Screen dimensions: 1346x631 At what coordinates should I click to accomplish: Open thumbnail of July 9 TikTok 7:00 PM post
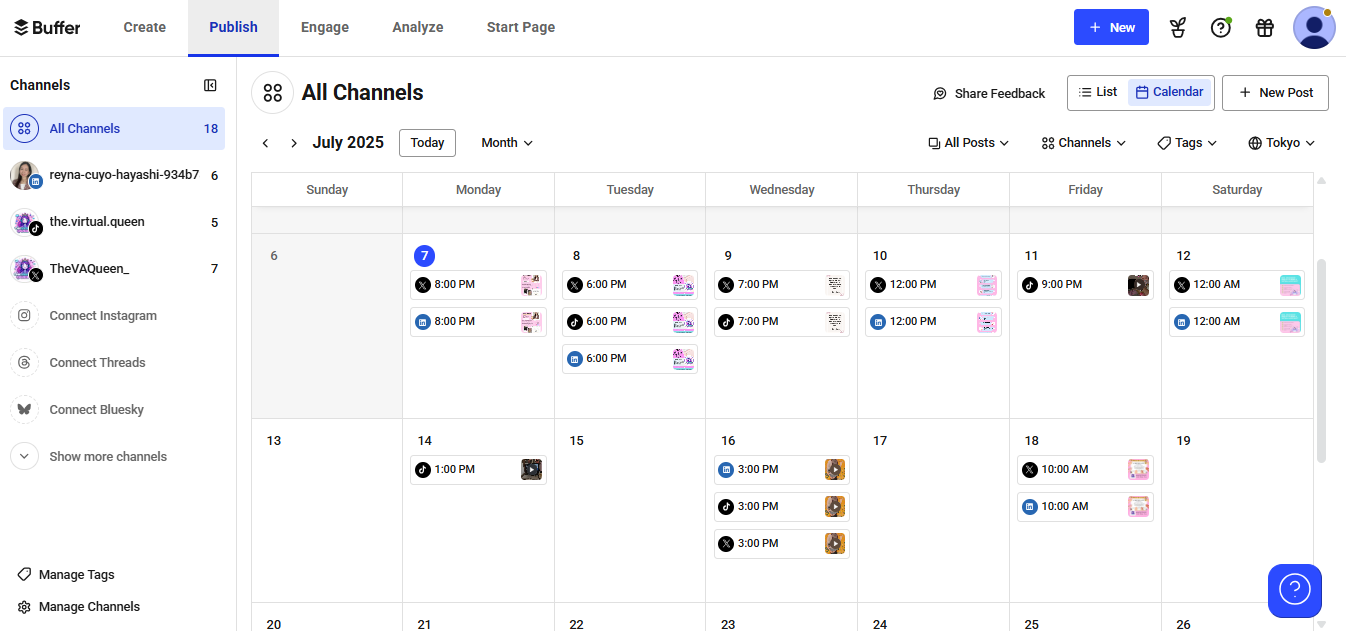[836, 322]
